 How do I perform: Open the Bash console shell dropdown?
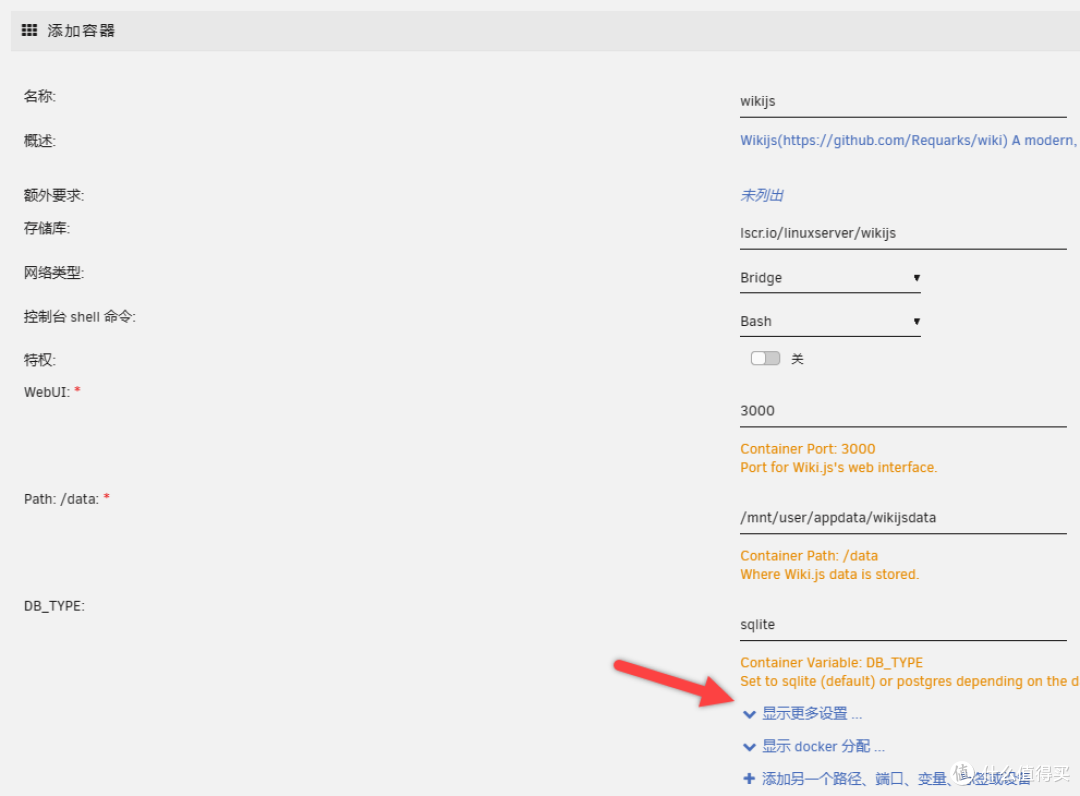pyautogui.click(x=830, y=322)
